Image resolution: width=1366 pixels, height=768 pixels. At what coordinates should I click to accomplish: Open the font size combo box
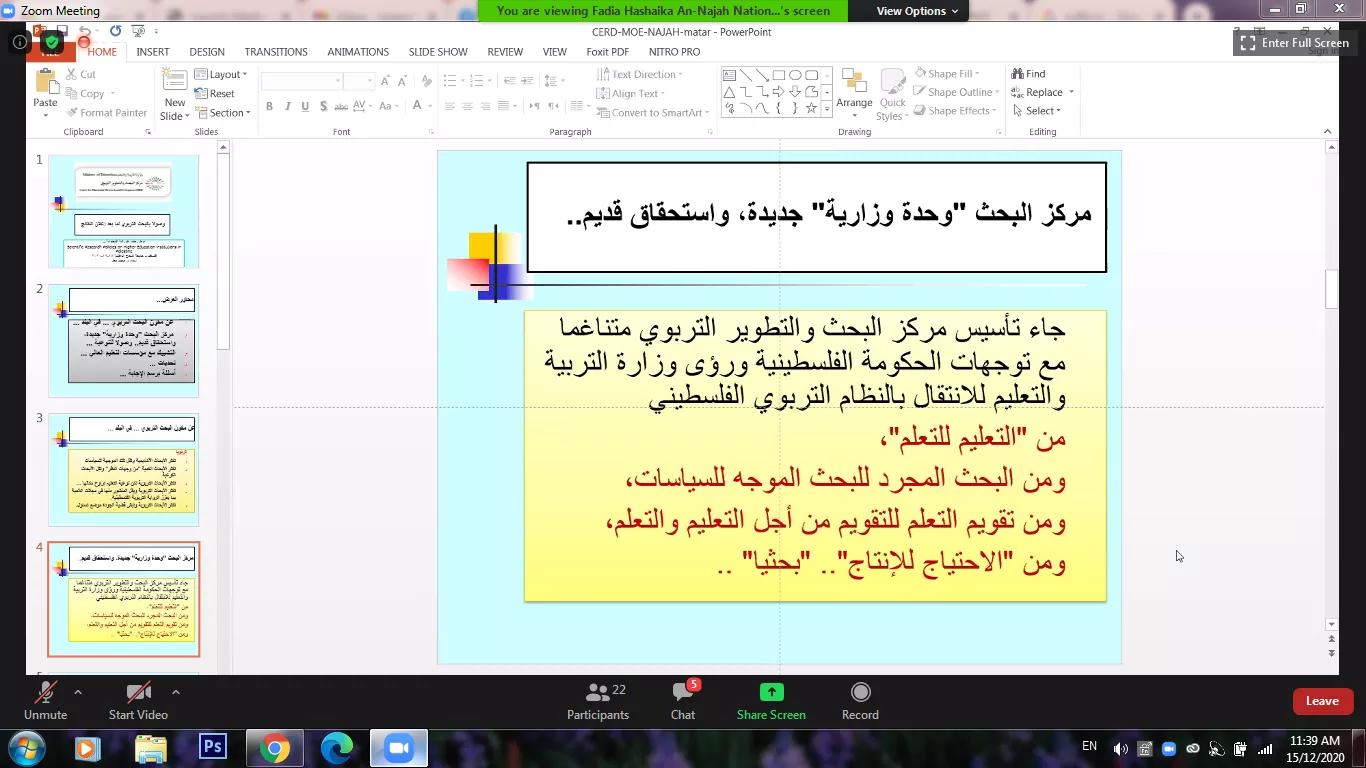tap(359, 81)
